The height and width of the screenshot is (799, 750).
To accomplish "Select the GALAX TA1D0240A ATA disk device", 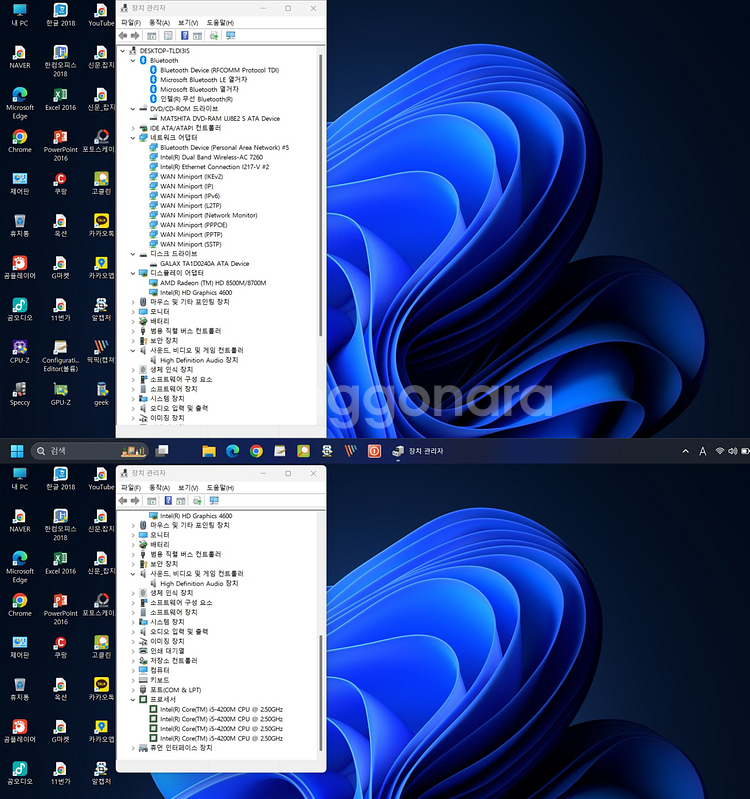I will [x=204, y=264].
